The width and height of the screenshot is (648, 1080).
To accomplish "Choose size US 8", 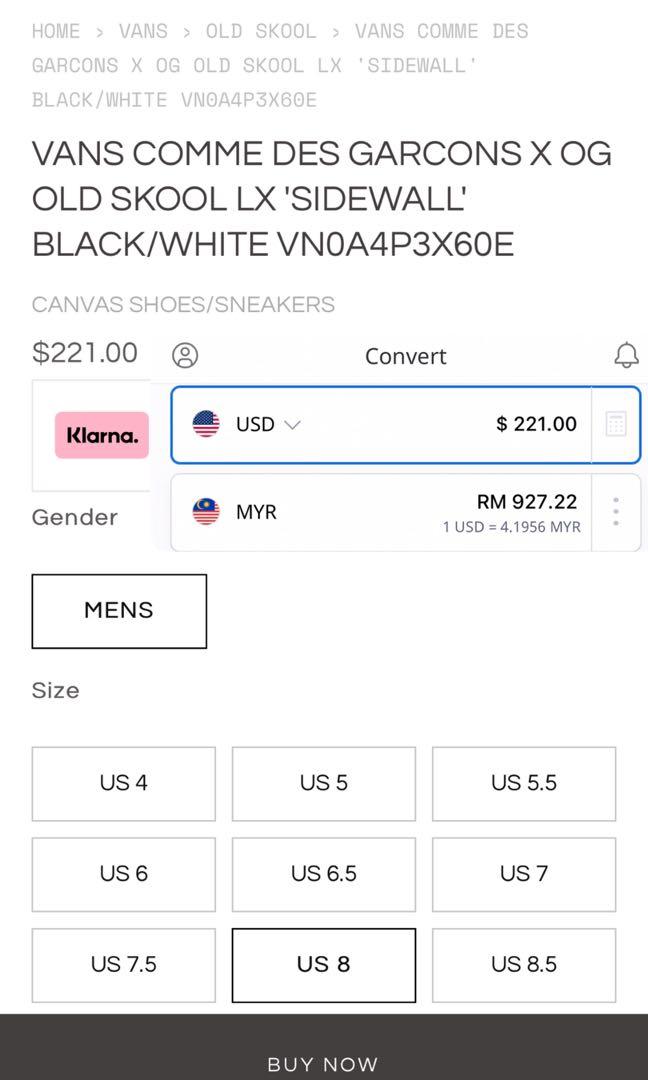I will 324,965.
